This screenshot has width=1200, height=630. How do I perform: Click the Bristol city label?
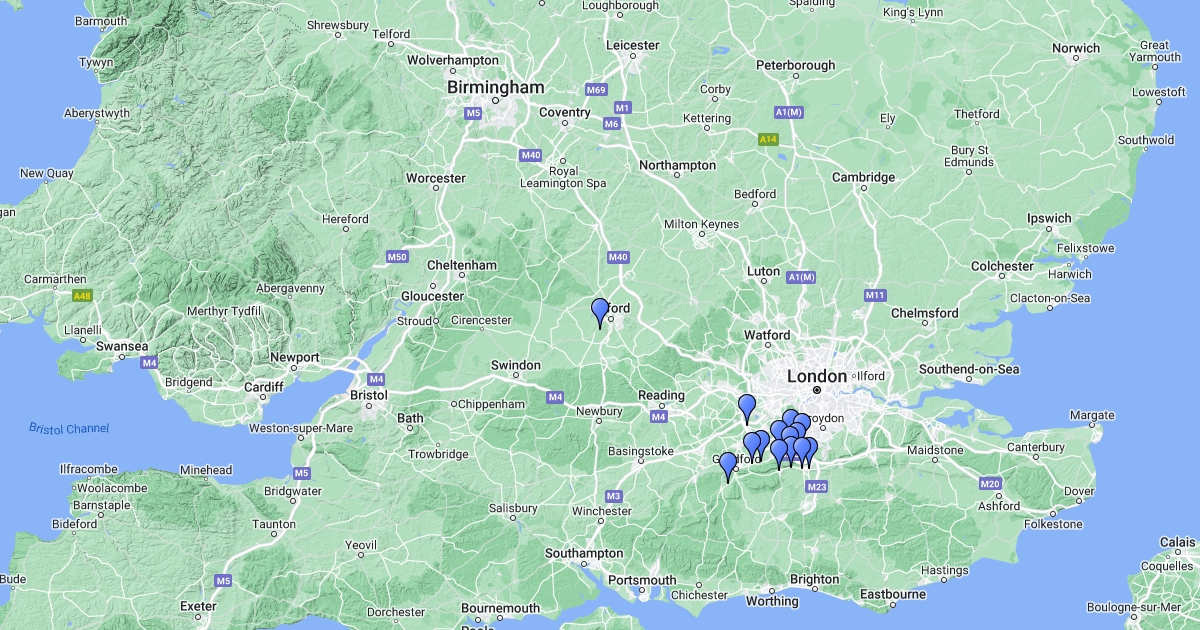click(x=368, y=395)
